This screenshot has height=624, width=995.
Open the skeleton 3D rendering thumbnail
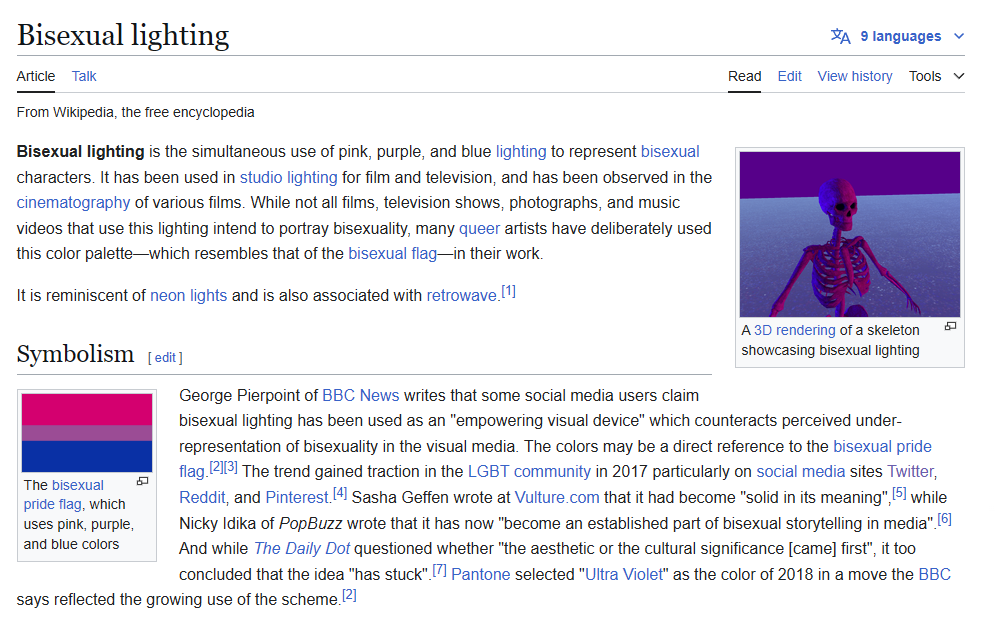[850, 234]
